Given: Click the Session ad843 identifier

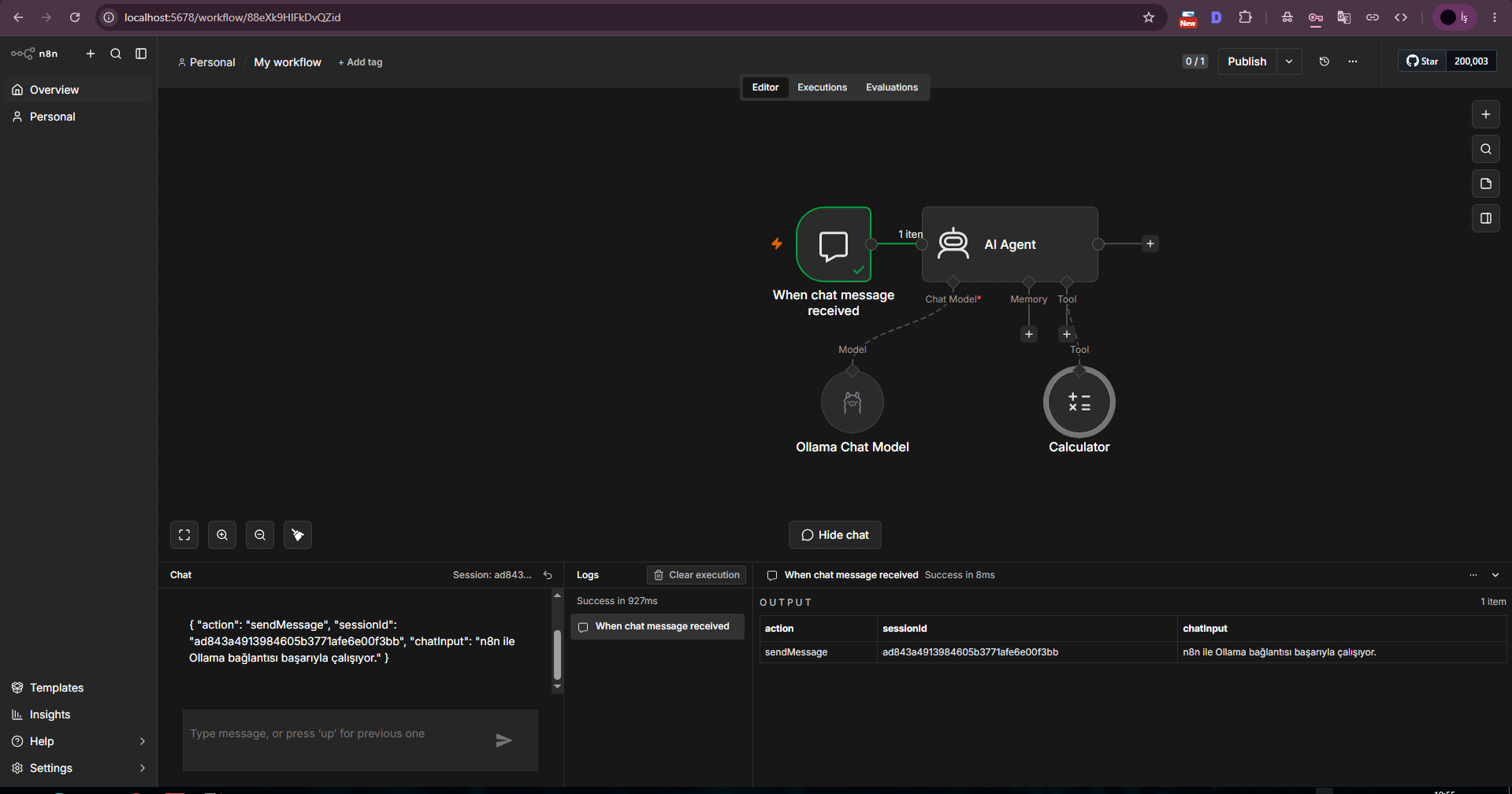Looking at the screenshot, I should coord(492,575).
